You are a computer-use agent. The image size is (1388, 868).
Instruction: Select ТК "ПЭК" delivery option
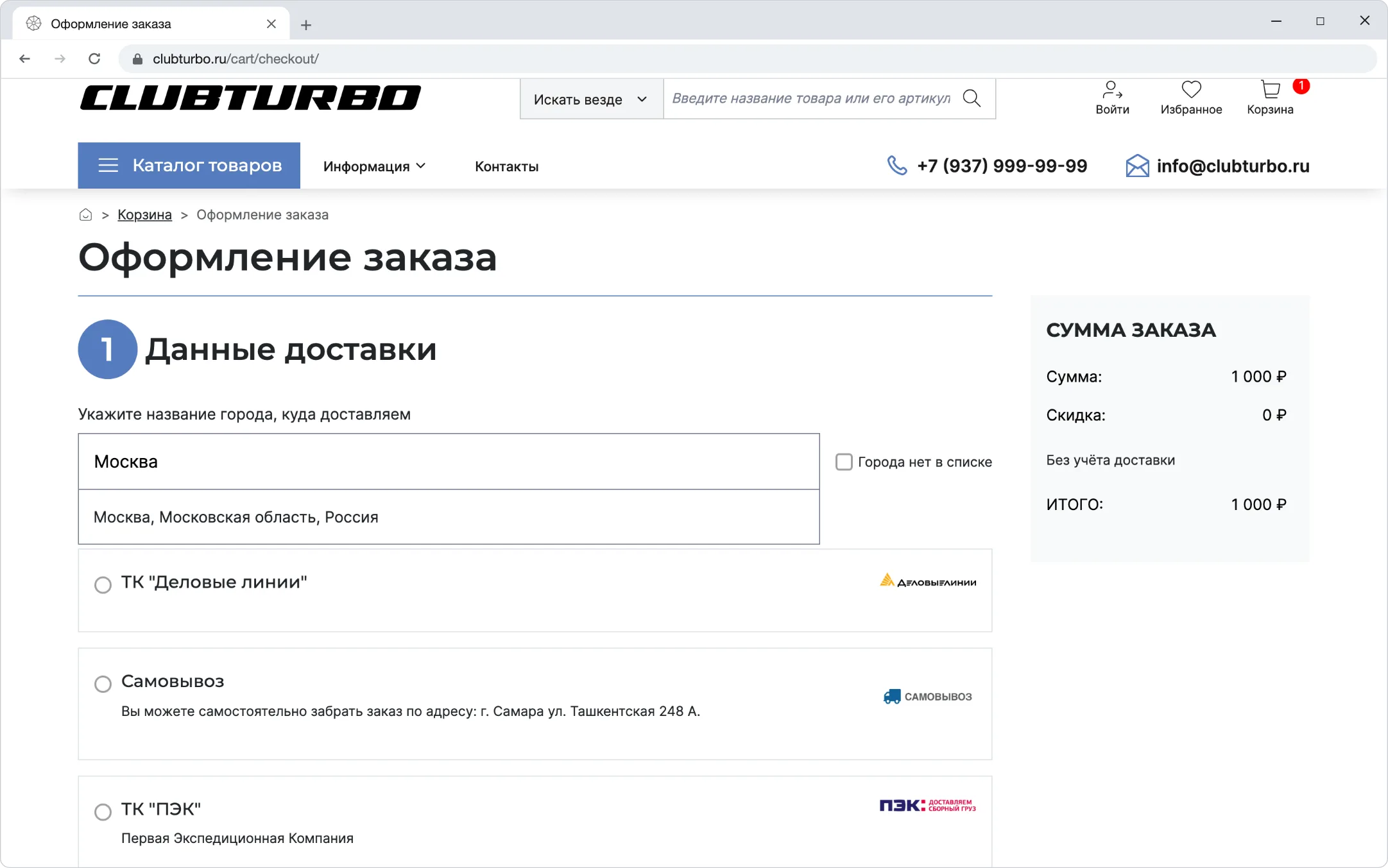coord(103,812)
